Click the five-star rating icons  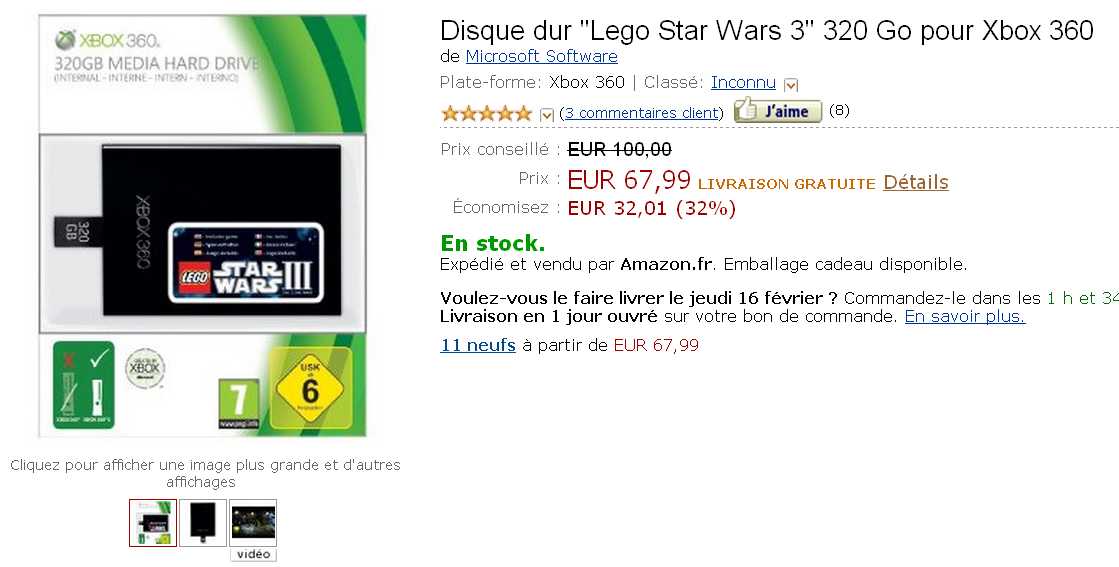coord(487,113)
